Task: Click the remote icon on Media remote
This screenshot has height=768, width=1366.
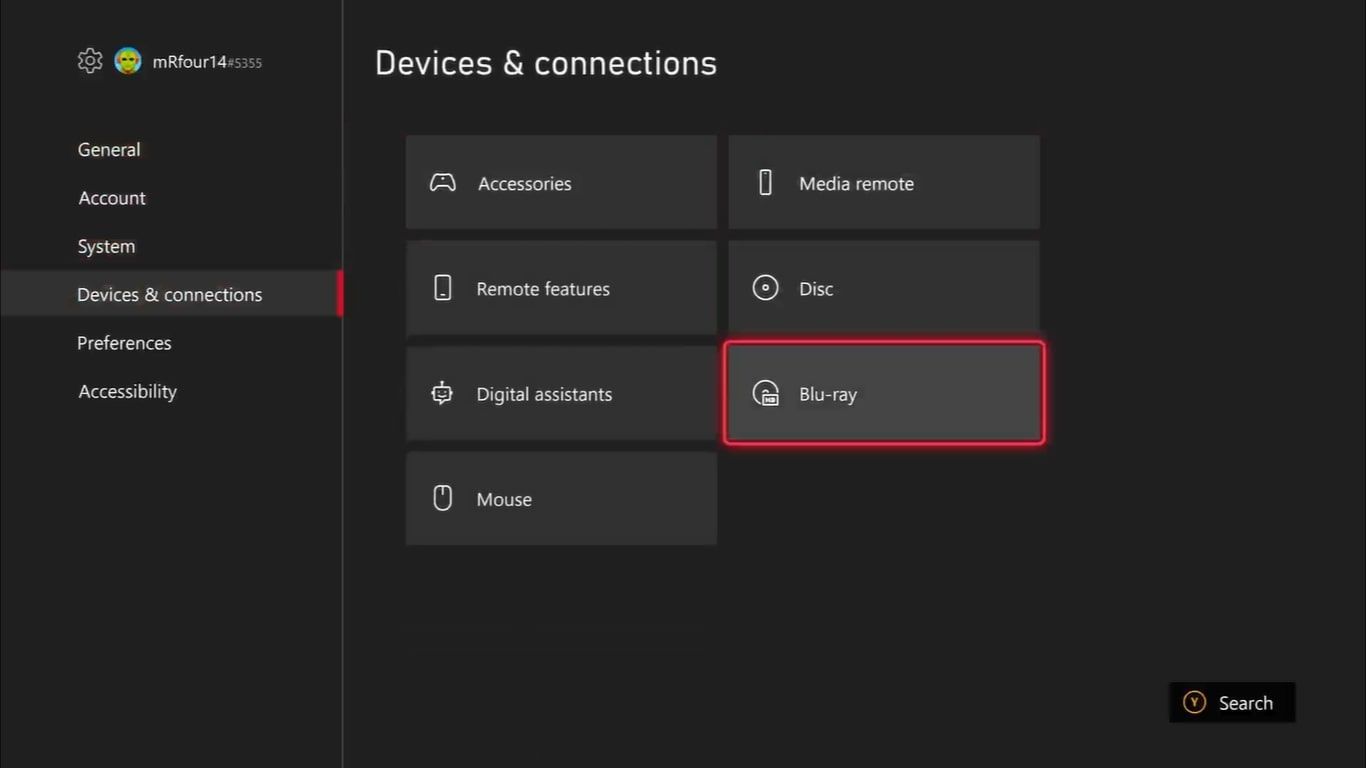Action: tap(765, 183)
